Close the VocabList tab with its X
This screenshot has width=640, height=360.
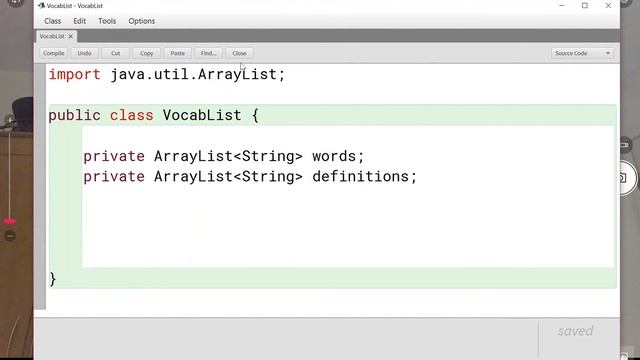pyautogui.click(x=71, y=36)
